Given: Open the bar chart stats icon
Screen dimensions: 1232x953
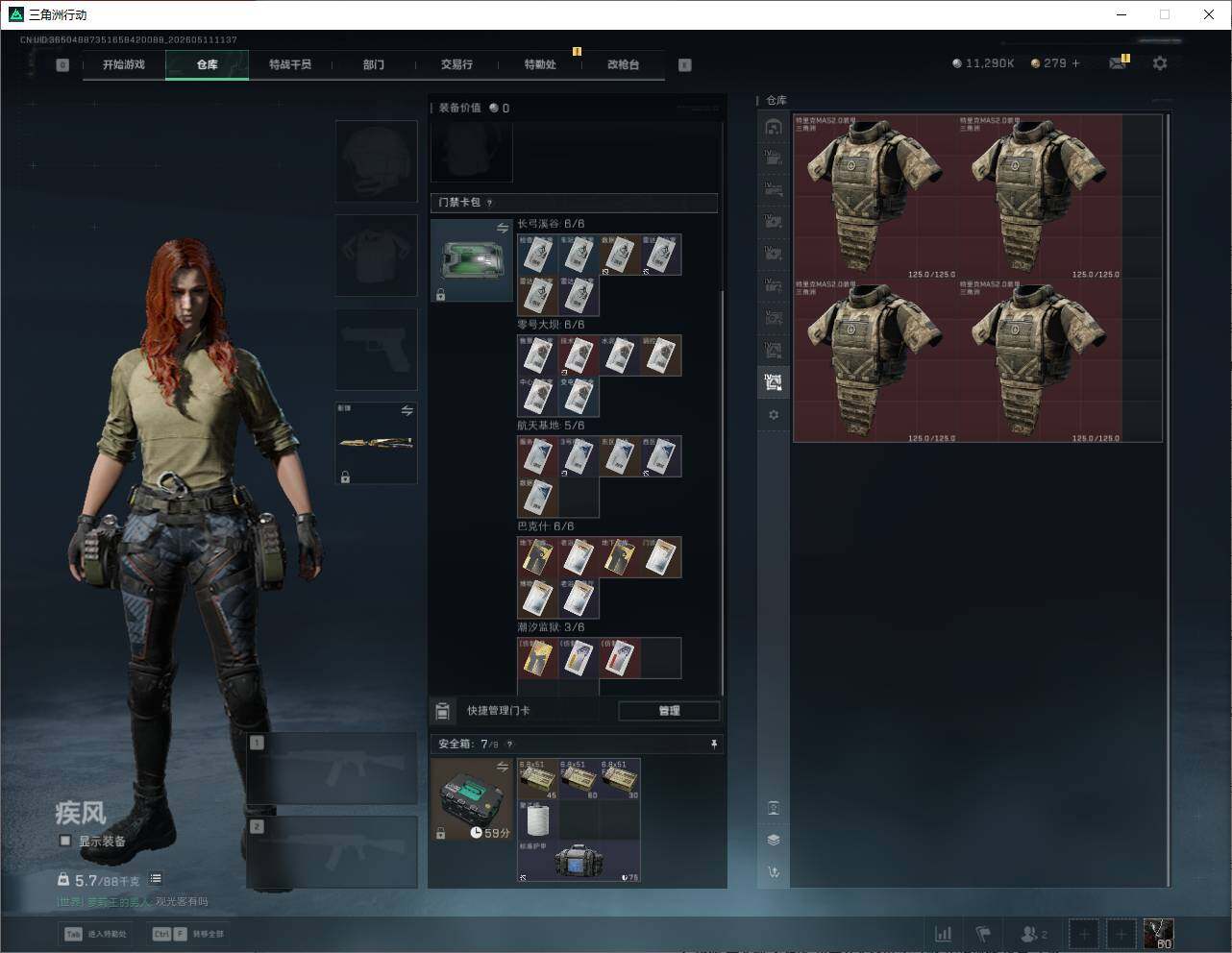Looking at the screenshot, I should (x=944, y=934).
